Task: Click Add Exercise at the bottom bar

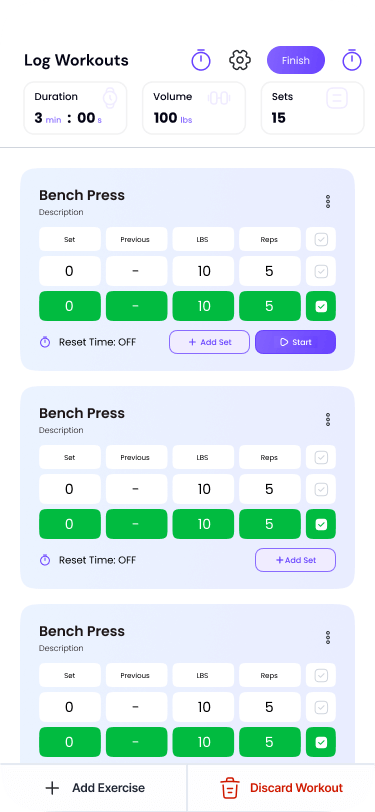Action: 95,788
